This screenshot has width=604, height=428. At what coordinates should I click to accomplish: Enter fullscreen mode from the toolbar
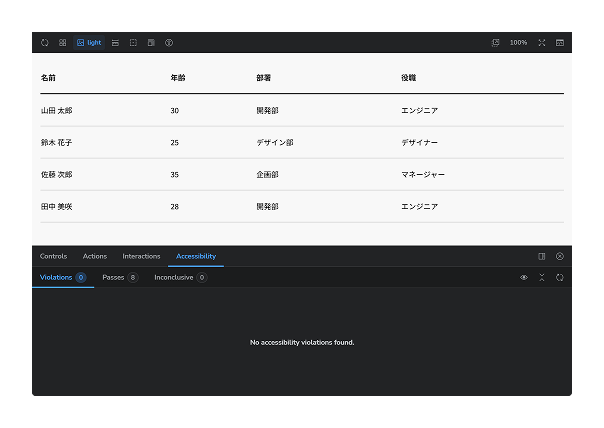point(542,43)
